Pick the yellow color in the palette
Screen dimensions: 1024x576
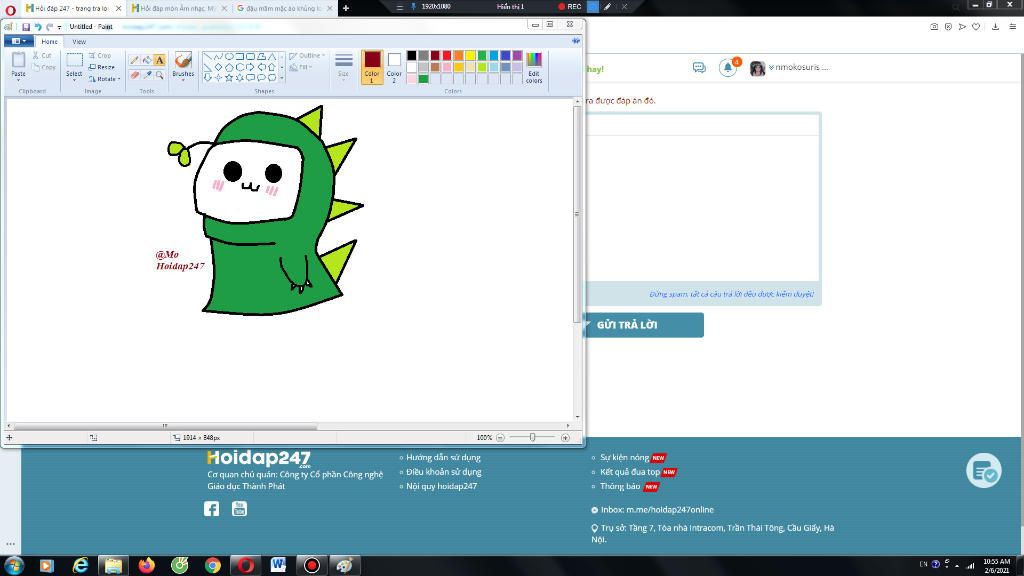point(470,56)
